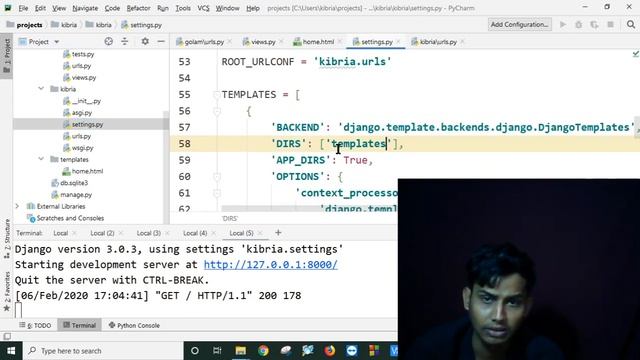Expand External Libraries node

point(17,206)
